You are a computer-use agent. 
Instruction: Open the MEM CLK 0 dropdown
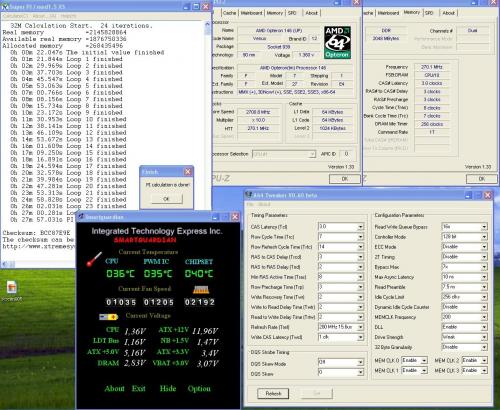[x=424, y=361]
